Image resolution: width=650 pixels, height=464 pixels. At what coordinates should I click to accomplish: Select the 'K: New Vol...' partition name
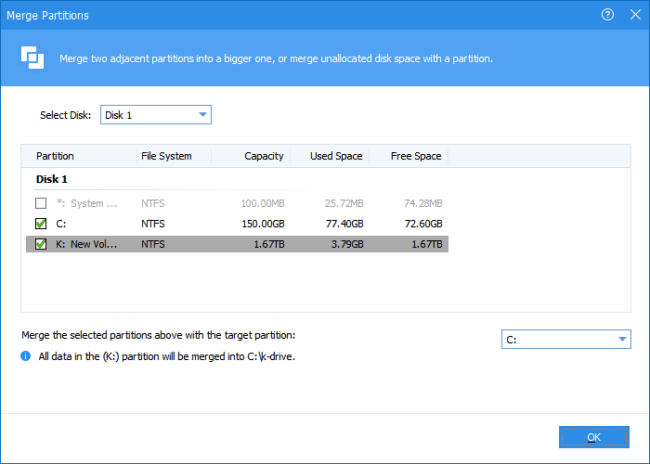(x=86, y=244)
